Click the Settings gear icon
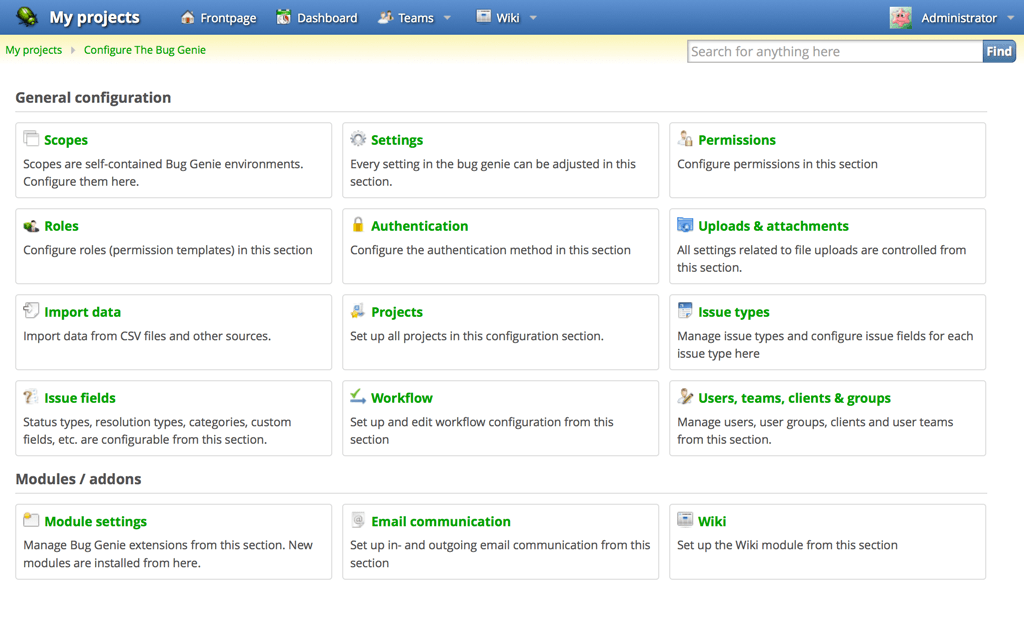Image resolution: width=1024 pixels, height=640 pixels. (x=358, y=139)
